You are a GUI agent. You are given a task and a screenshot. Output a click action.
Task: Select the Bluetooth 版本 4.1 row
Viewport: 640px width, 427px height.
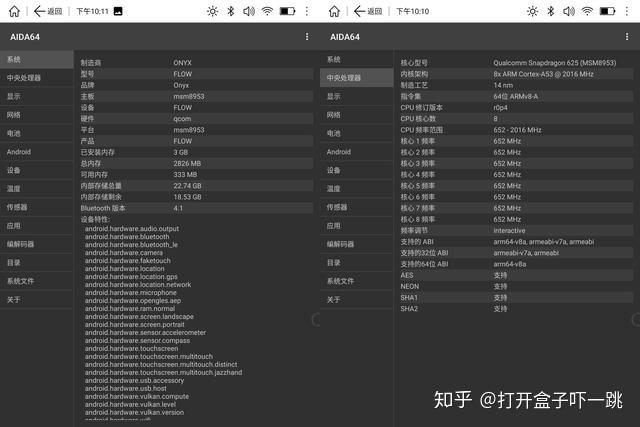(x=196, y=208)
